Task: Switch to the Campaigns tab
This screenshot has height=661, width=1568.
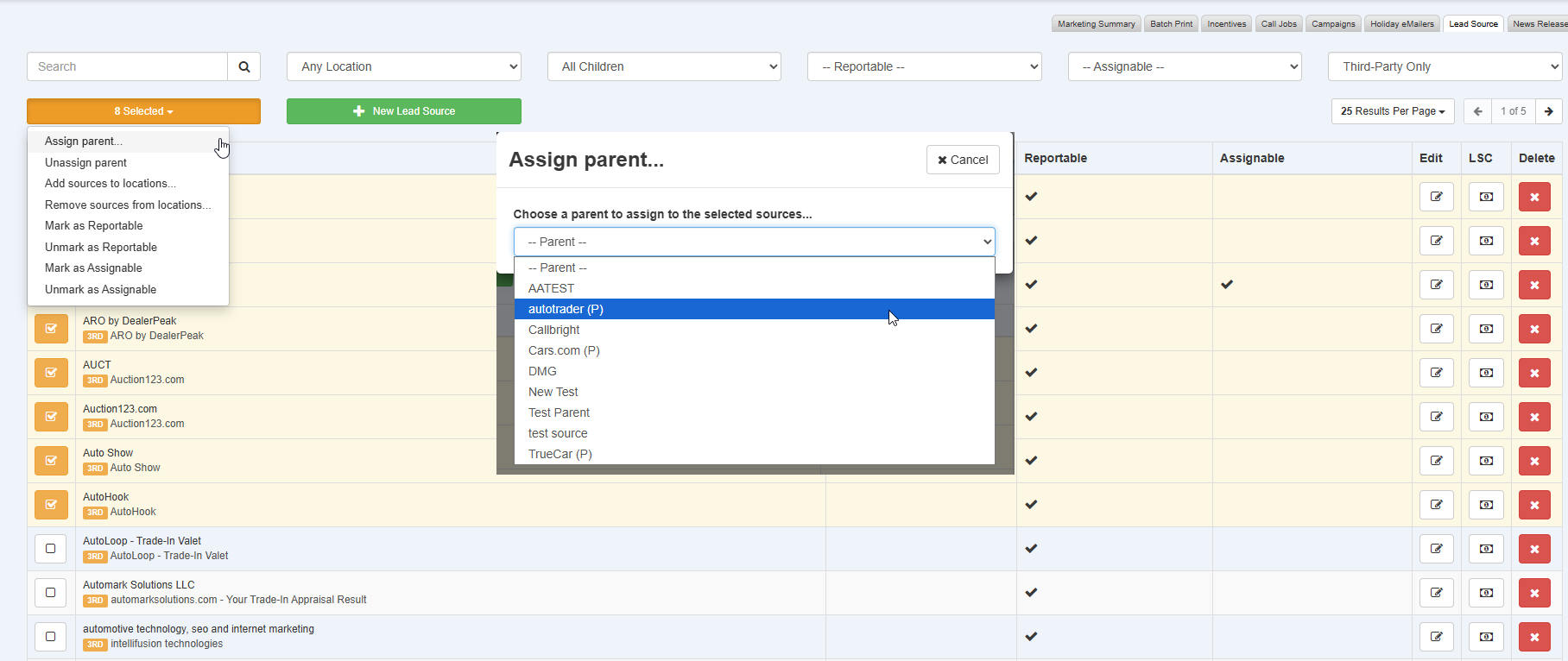Action: coord(1333,24)
